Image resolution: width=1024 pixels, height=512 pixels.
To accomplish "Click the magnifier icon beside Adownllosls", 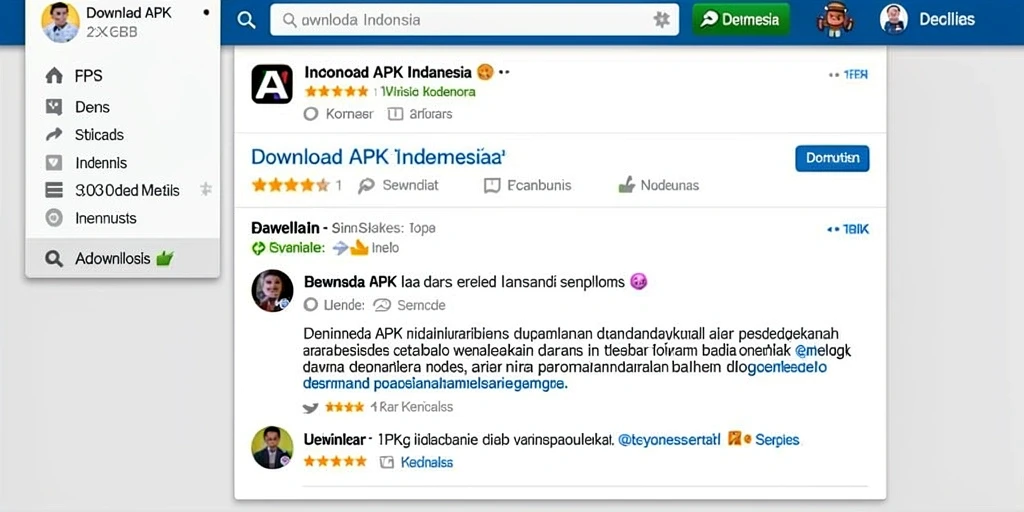I will tap(54, 259).
